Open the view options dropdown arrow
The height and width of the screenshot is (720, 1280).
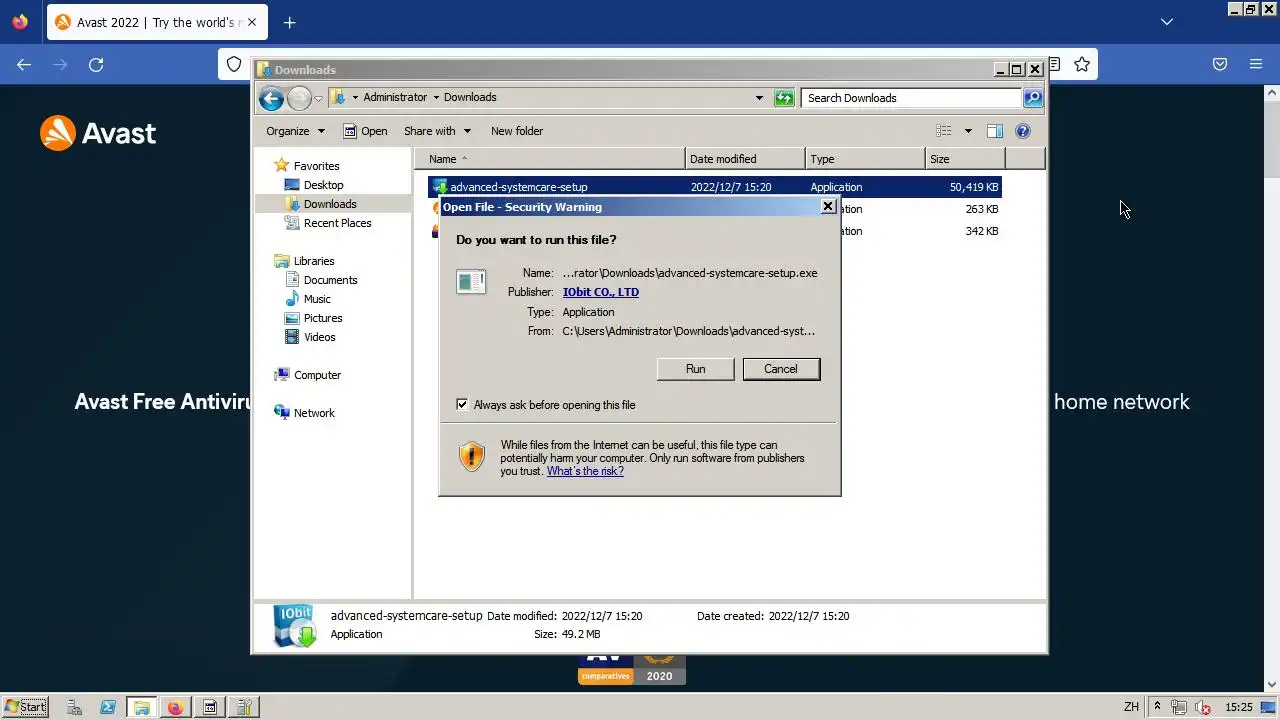967,131
